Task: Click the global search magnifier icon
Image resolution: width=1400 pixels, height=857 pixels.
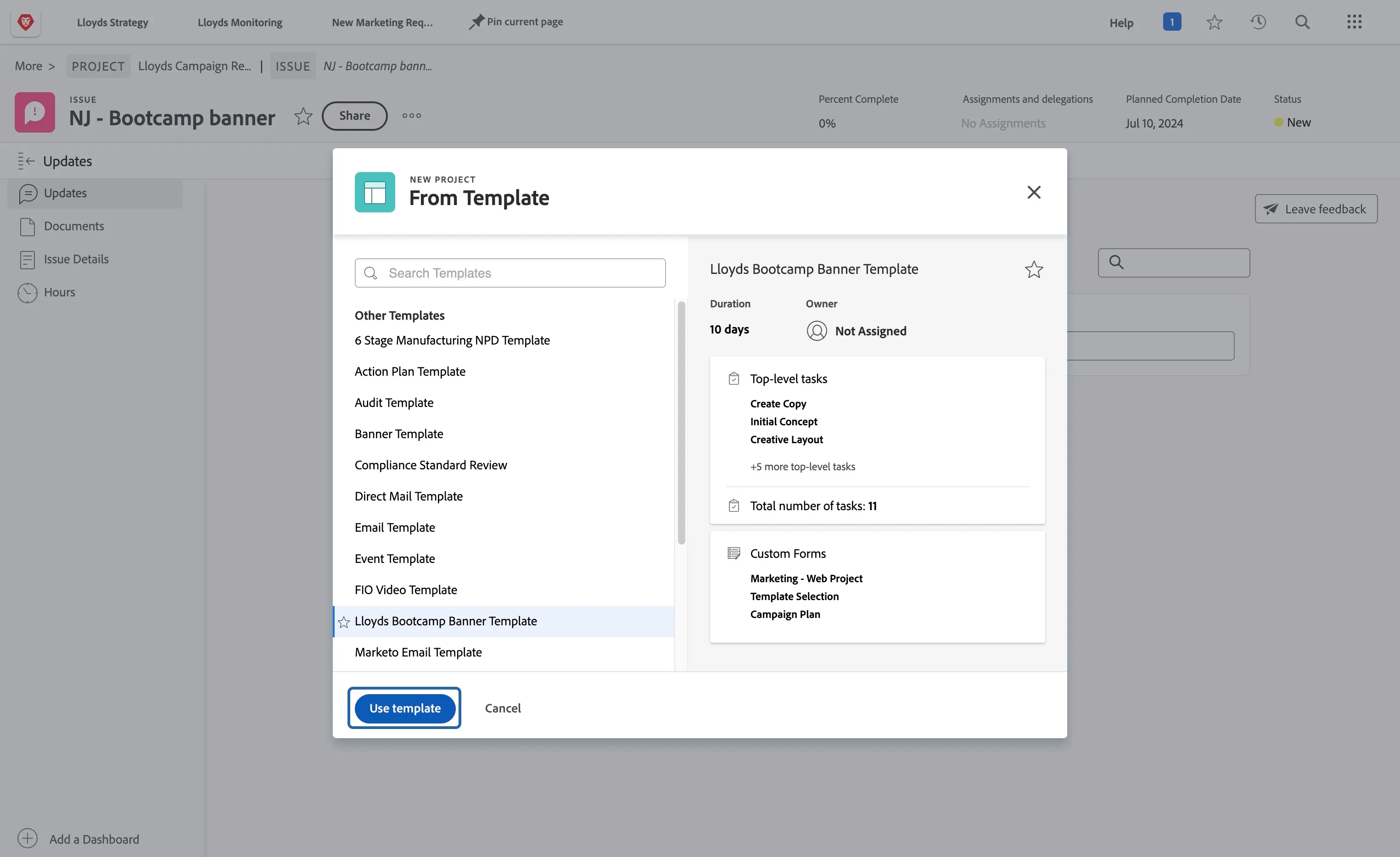Action: (x=1302, y=22)
